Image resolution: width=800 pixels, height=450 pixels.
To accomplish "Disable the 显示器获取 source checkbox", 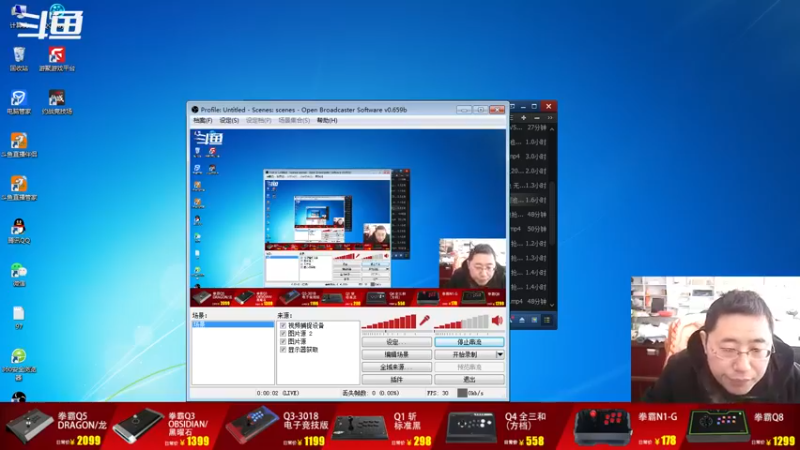I will tap(283, 349).
